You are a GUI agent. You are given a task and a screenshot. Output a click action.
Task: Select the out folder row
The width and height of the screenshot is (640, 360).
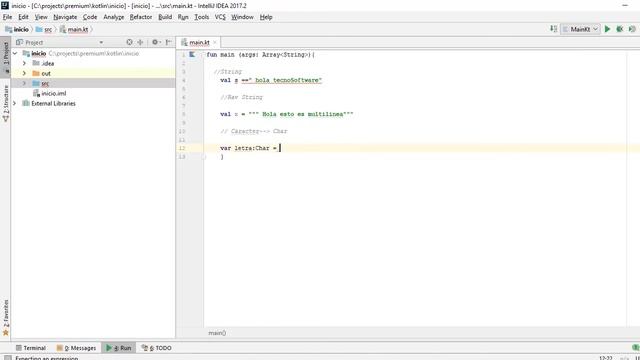[x=93, y=73]
